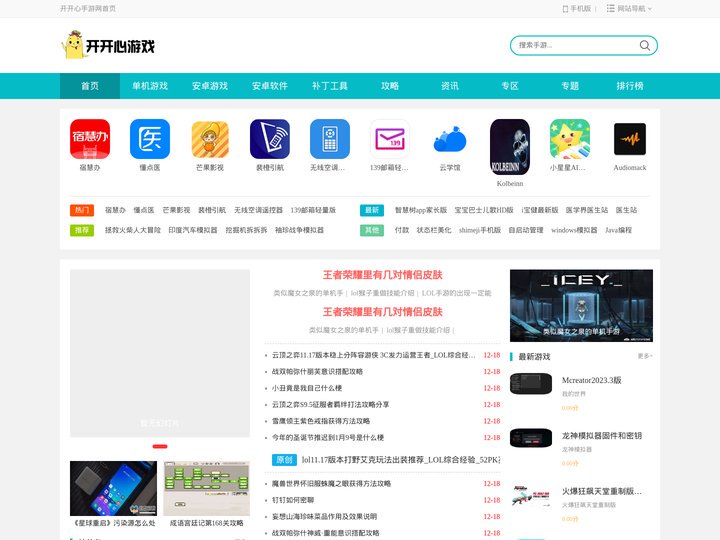Viewport: 720px width, 540px height.
Task: Open the 装橙引航 app icon
Action: [270, 139]
